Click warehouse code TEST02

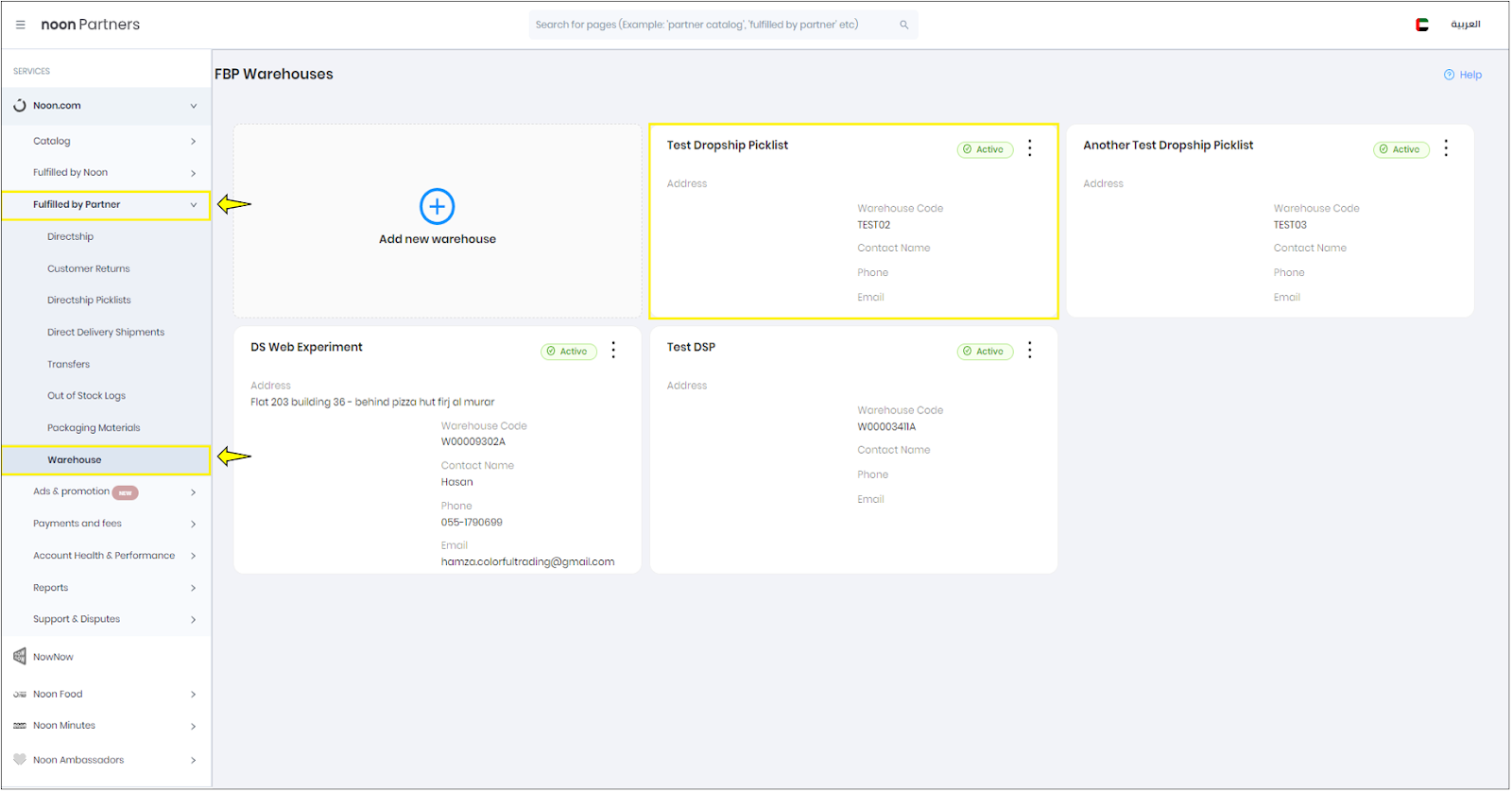point(874,225)
